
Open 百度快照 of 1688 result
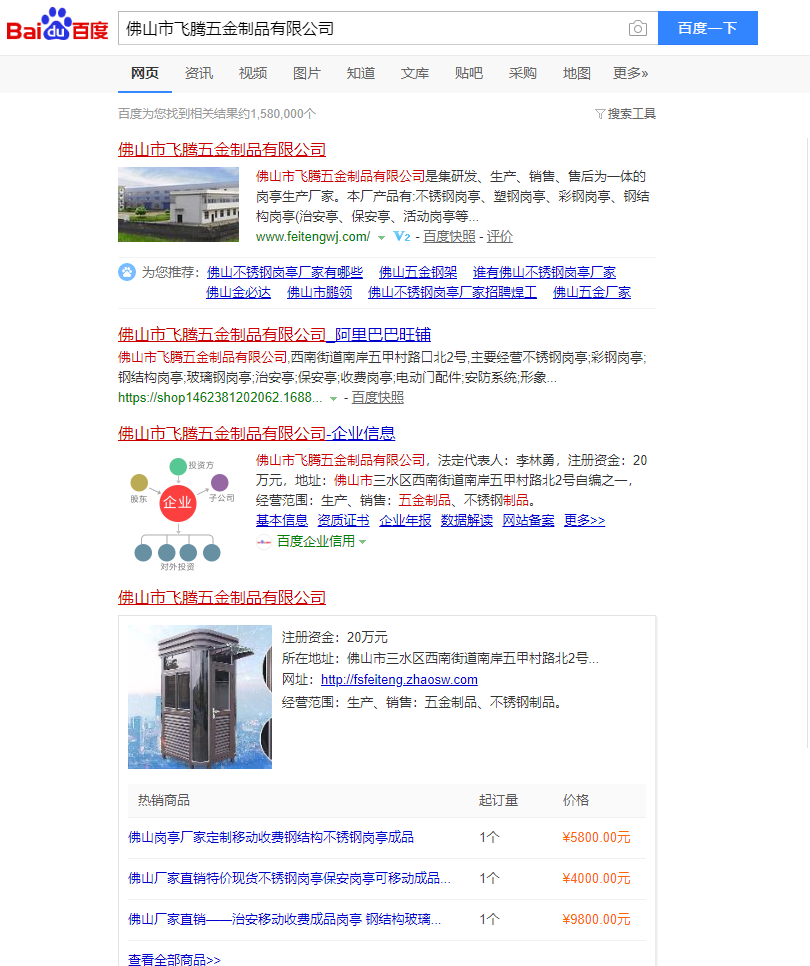(x=378, y=398)
